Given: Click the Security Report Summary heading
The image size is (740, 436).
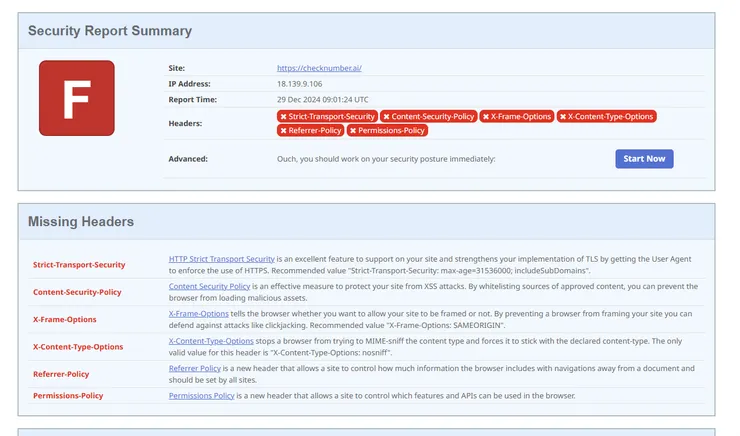Looking at the screenshot, I should (x=110, y=31).
